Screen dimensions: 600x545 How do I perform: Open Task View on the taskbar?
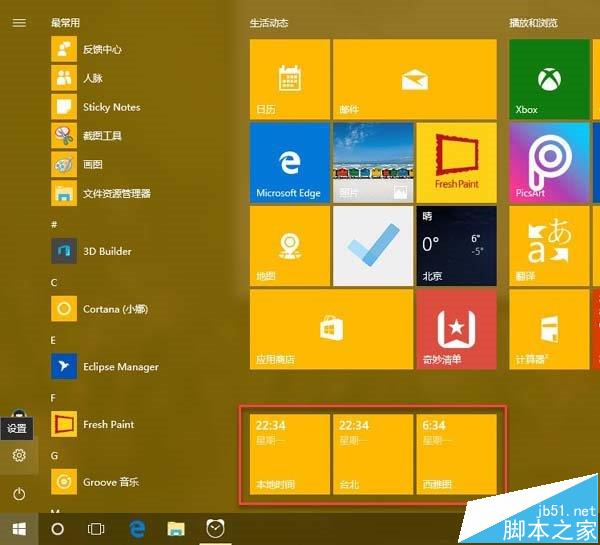click(96, 529)
